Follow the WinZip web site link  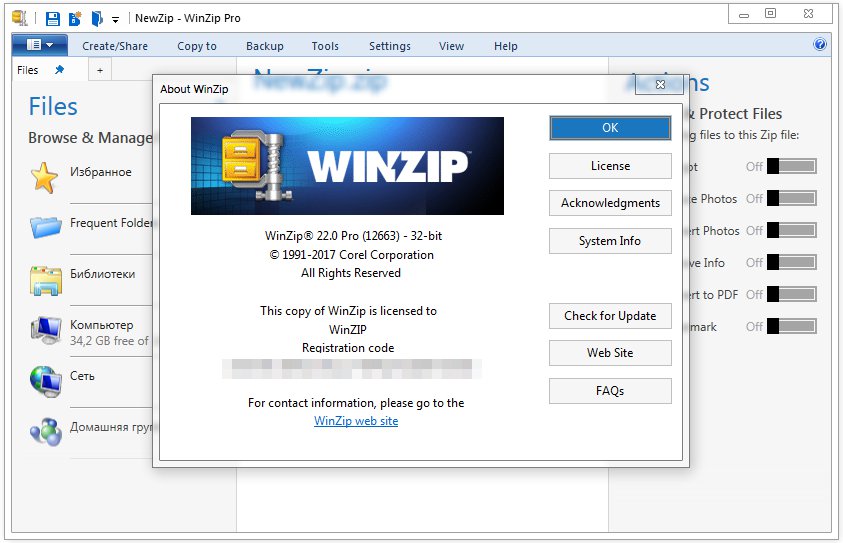[x=356, y=421]
